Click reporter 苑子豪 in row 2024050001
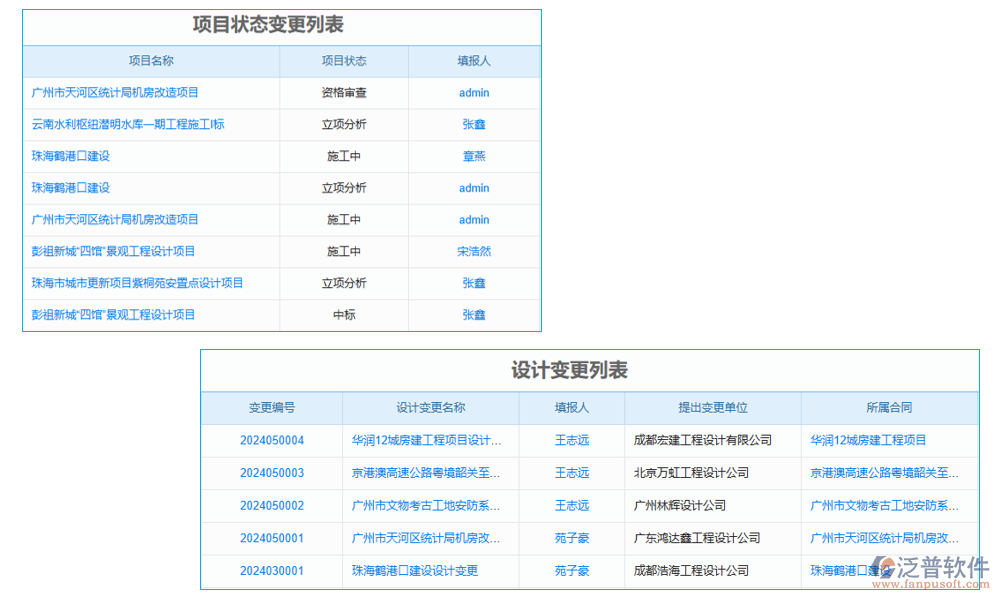1000x600 pixels. [572, 538]
